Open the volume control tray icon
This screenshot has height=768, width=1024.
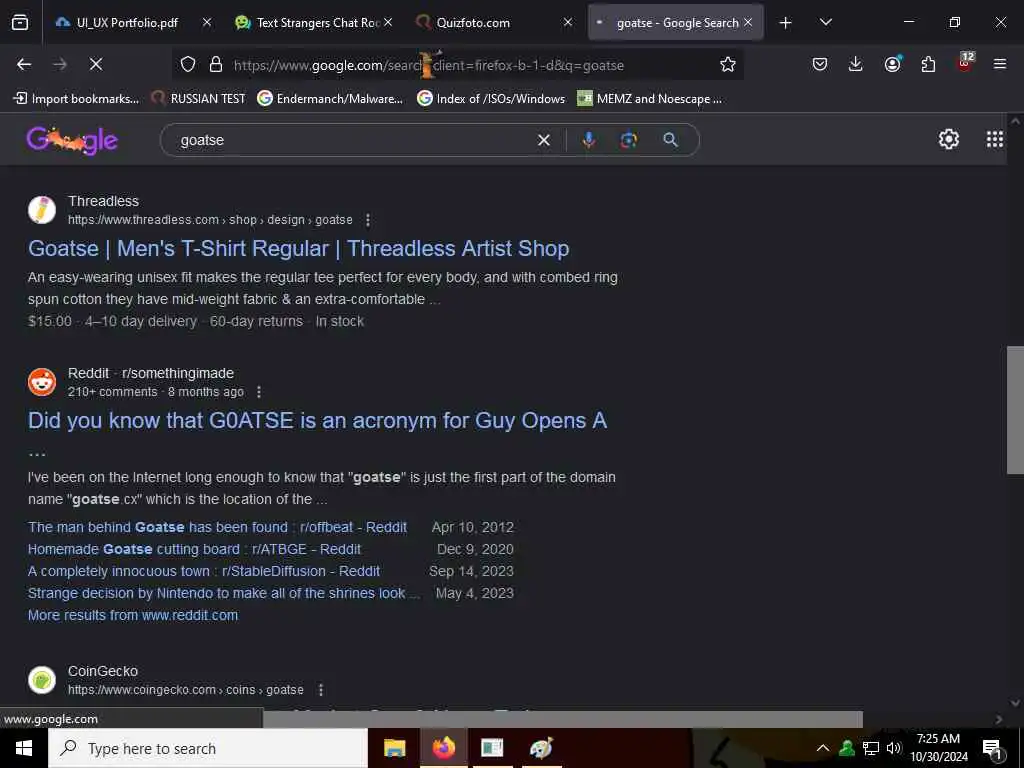(893, 748)
